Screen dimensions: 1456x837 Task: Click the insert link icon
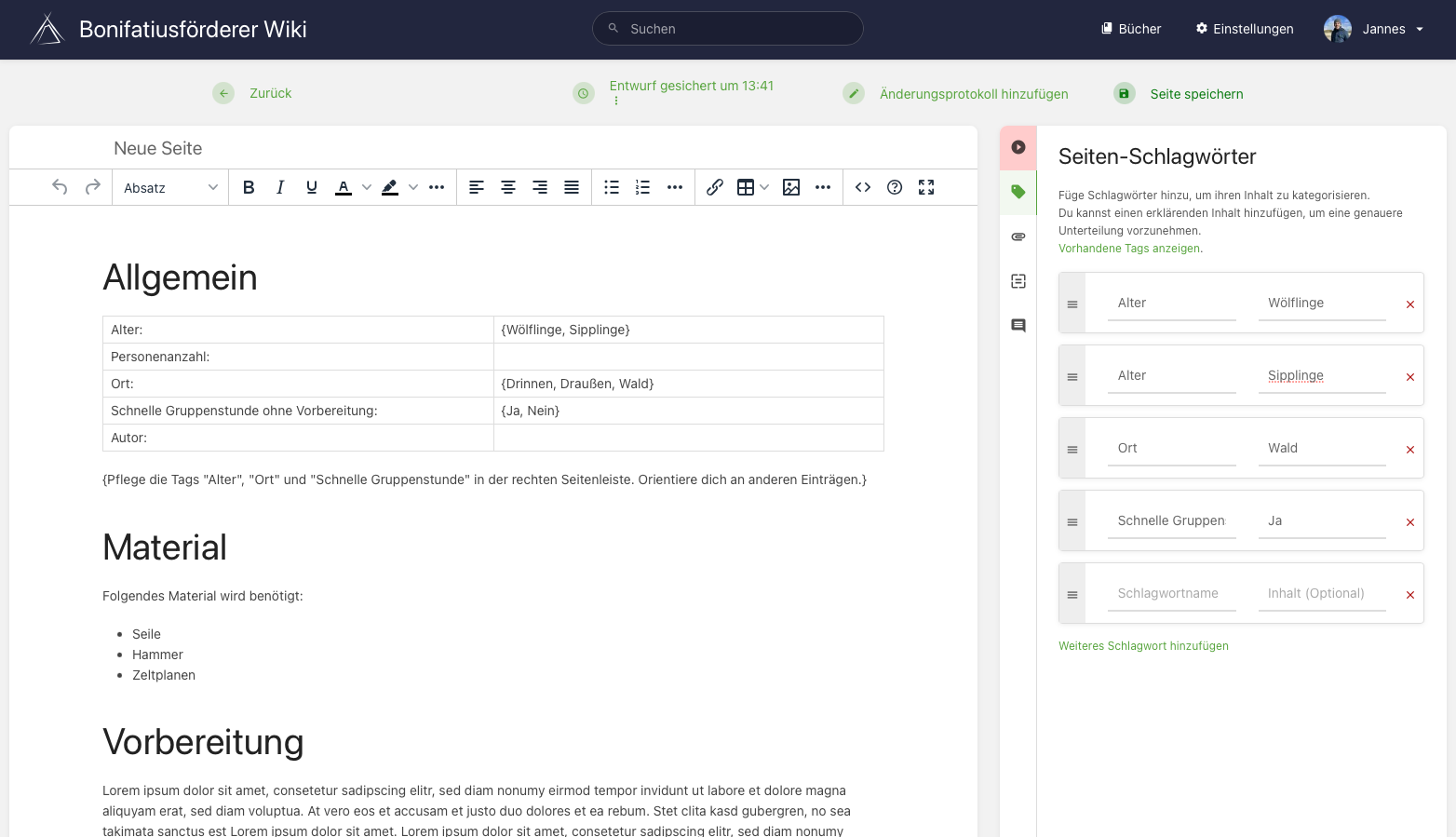coord(715,187)
